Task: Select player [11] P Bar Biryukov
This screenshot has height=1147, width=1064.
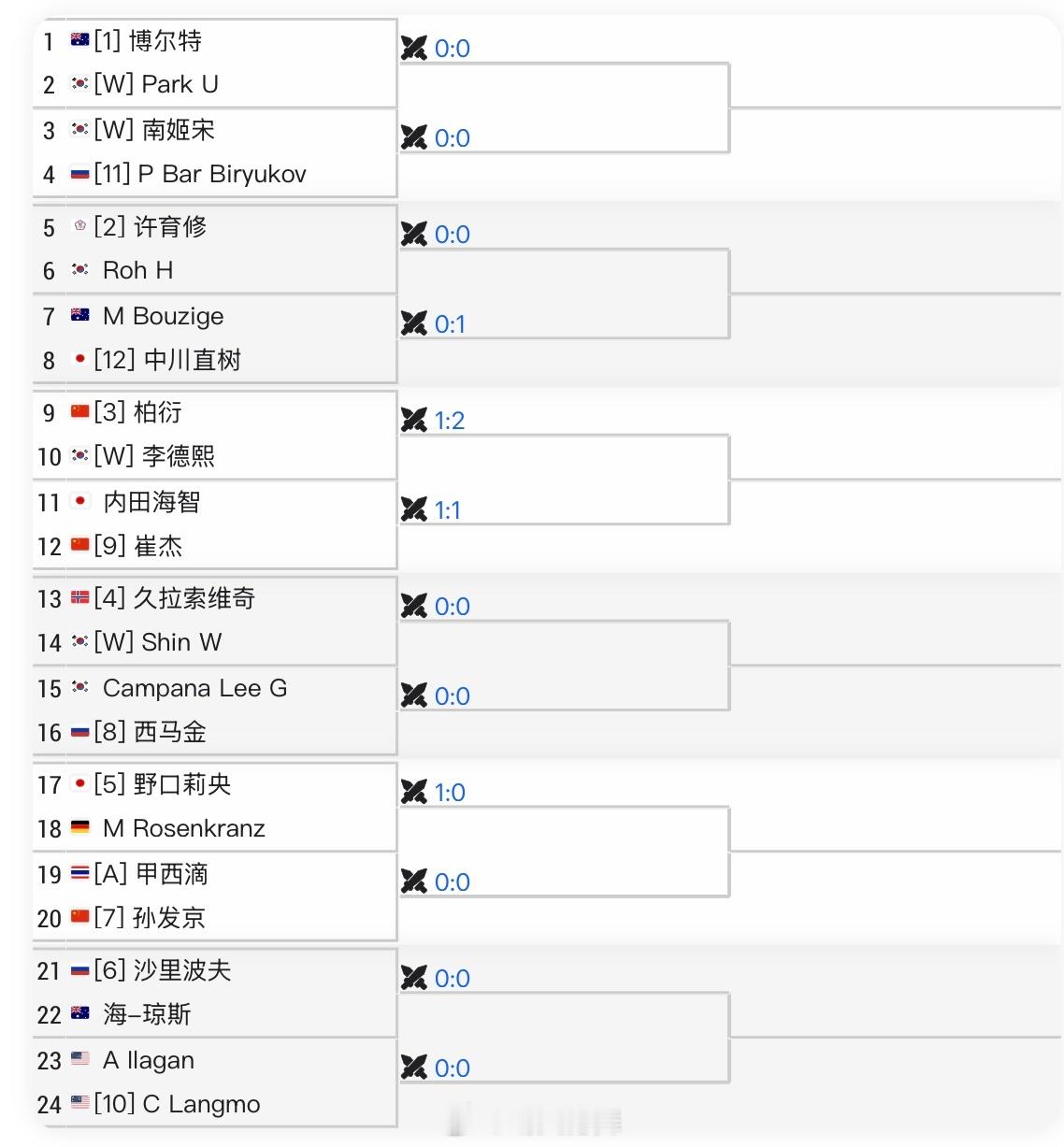Action: tap(200, 174)
